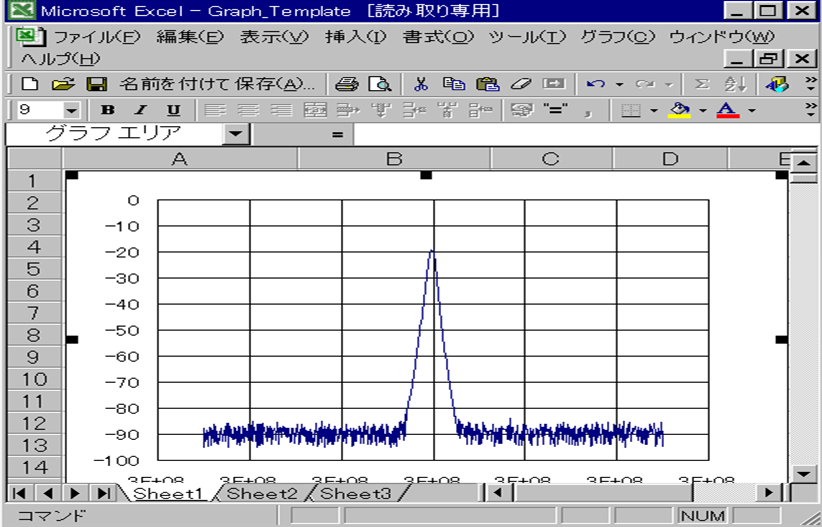Click the Center alignment icon
The image size is (822, 527).
(248, 110)
